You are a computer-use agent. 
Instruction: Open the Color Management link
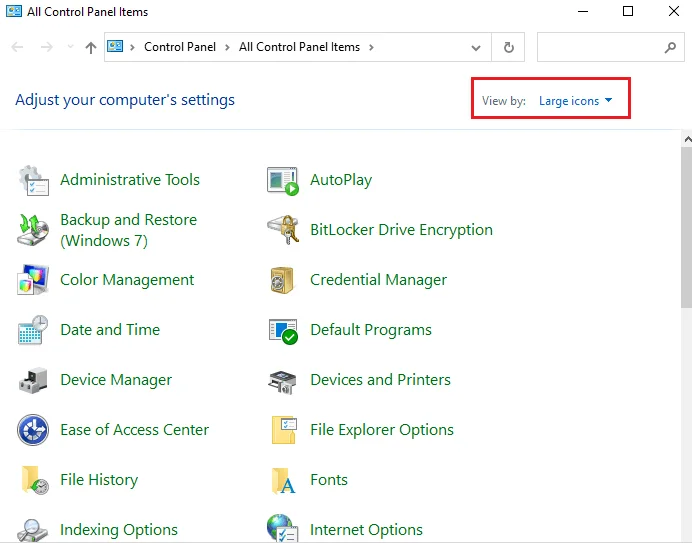click(x=127, y=280)
